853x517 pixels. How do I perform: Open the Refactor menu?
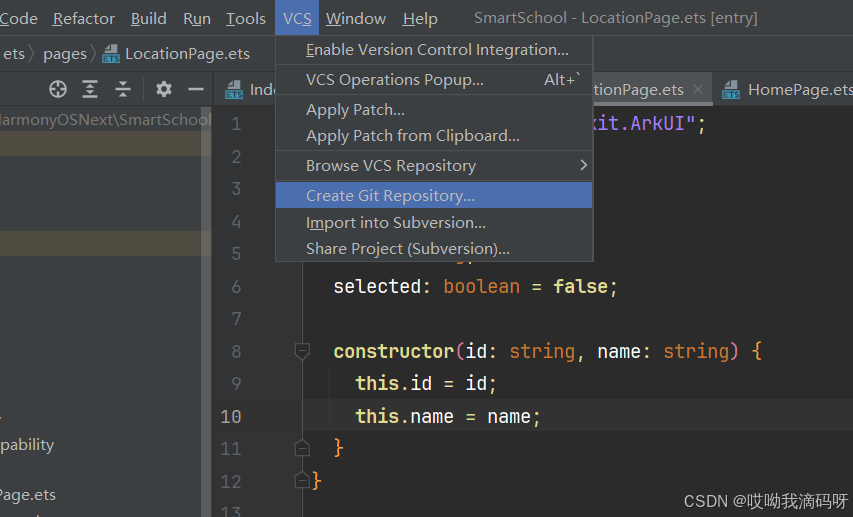[x=84, y=19]
